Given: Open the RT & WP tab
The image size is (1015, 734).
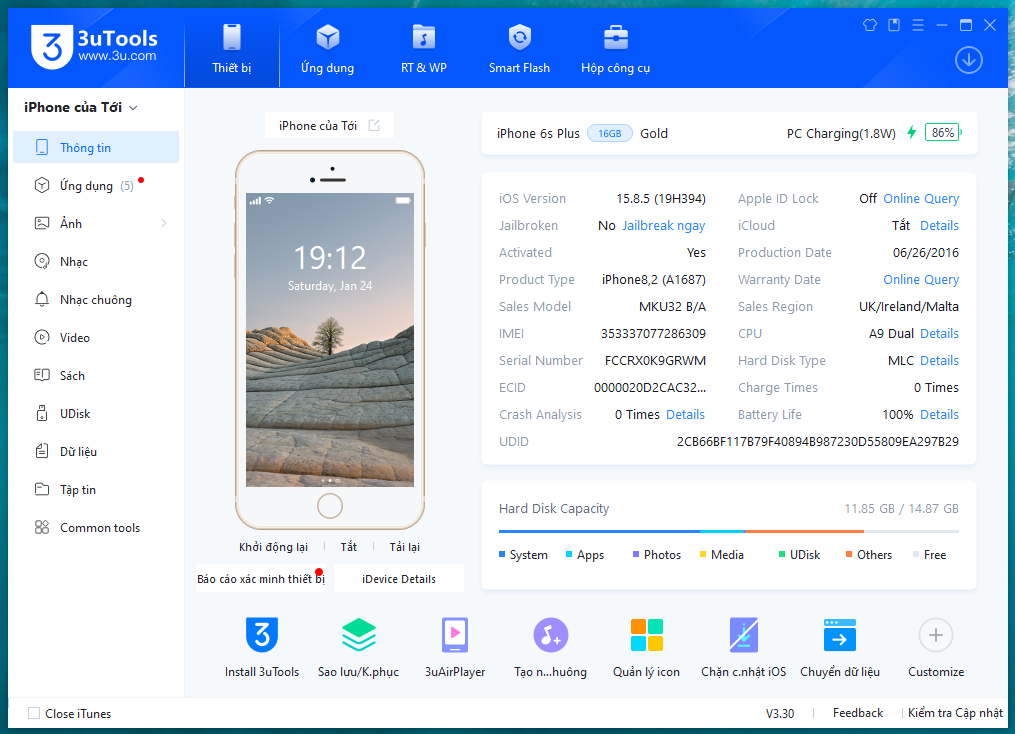Looking at the screenshot, I should coord(423,49).
